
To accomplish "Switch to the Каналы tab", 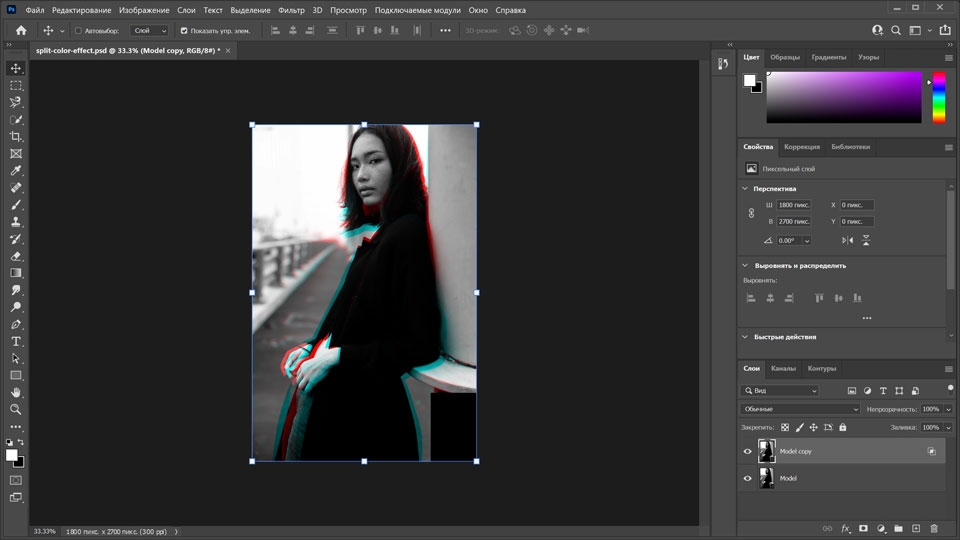I will point(783,368).
